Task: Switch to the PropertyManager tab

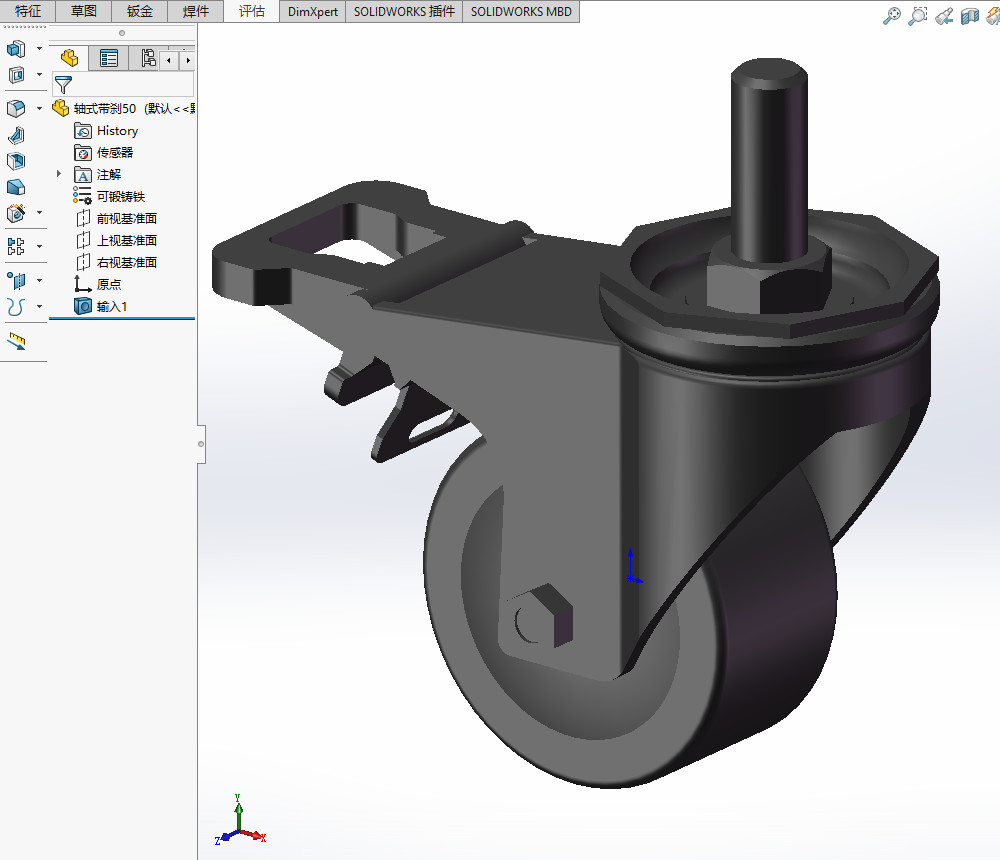Action: [x=109, y=59]
